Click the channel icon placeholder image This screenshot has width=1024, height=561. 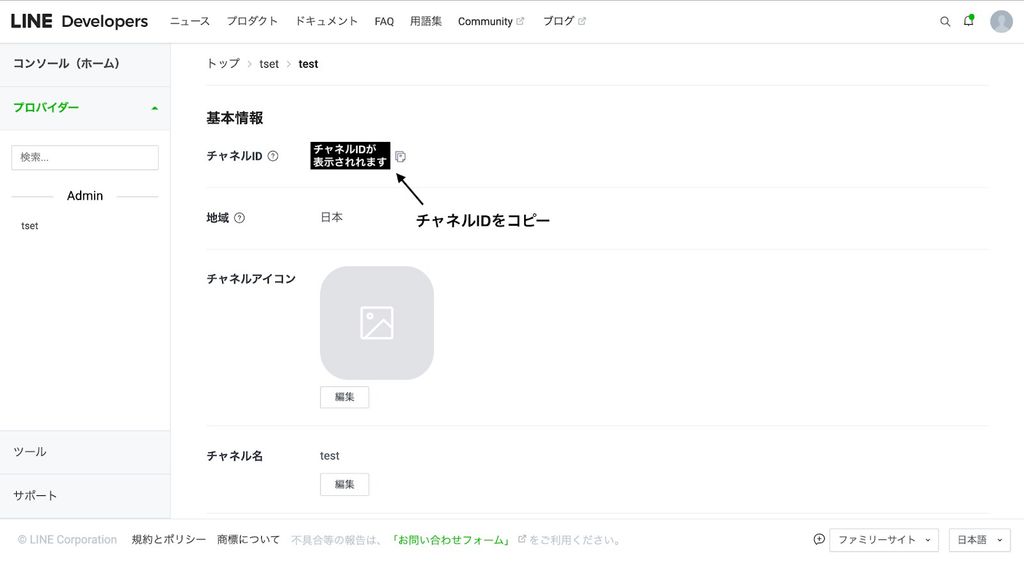coord(377,323)
